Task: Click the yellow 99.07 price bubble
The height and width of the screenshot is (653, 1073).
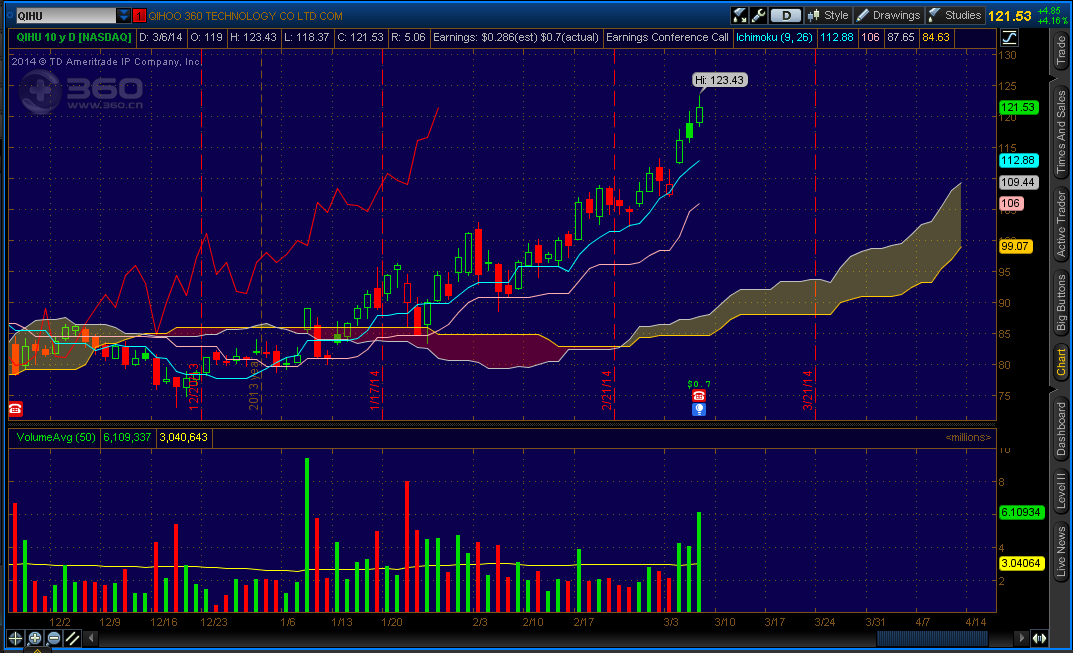Action: coord(1016,246)
